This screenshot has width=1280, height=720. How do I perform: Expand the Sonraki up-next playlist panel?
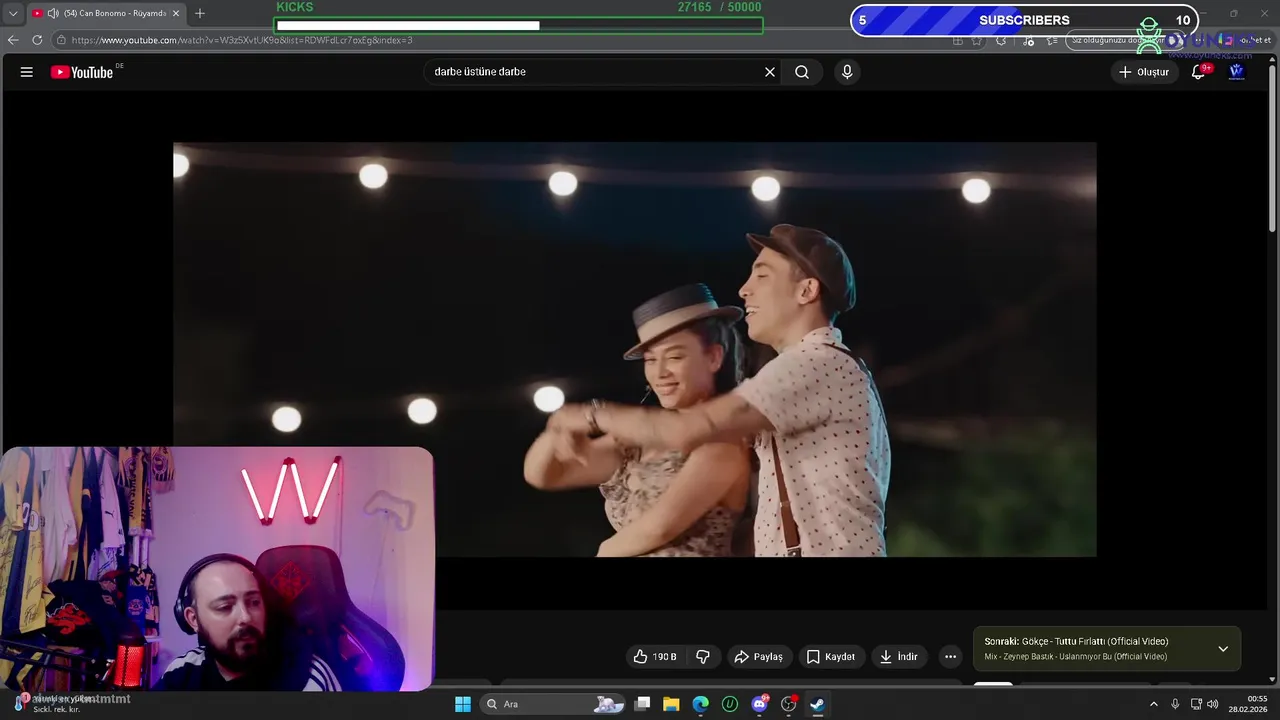[1223, 649]
